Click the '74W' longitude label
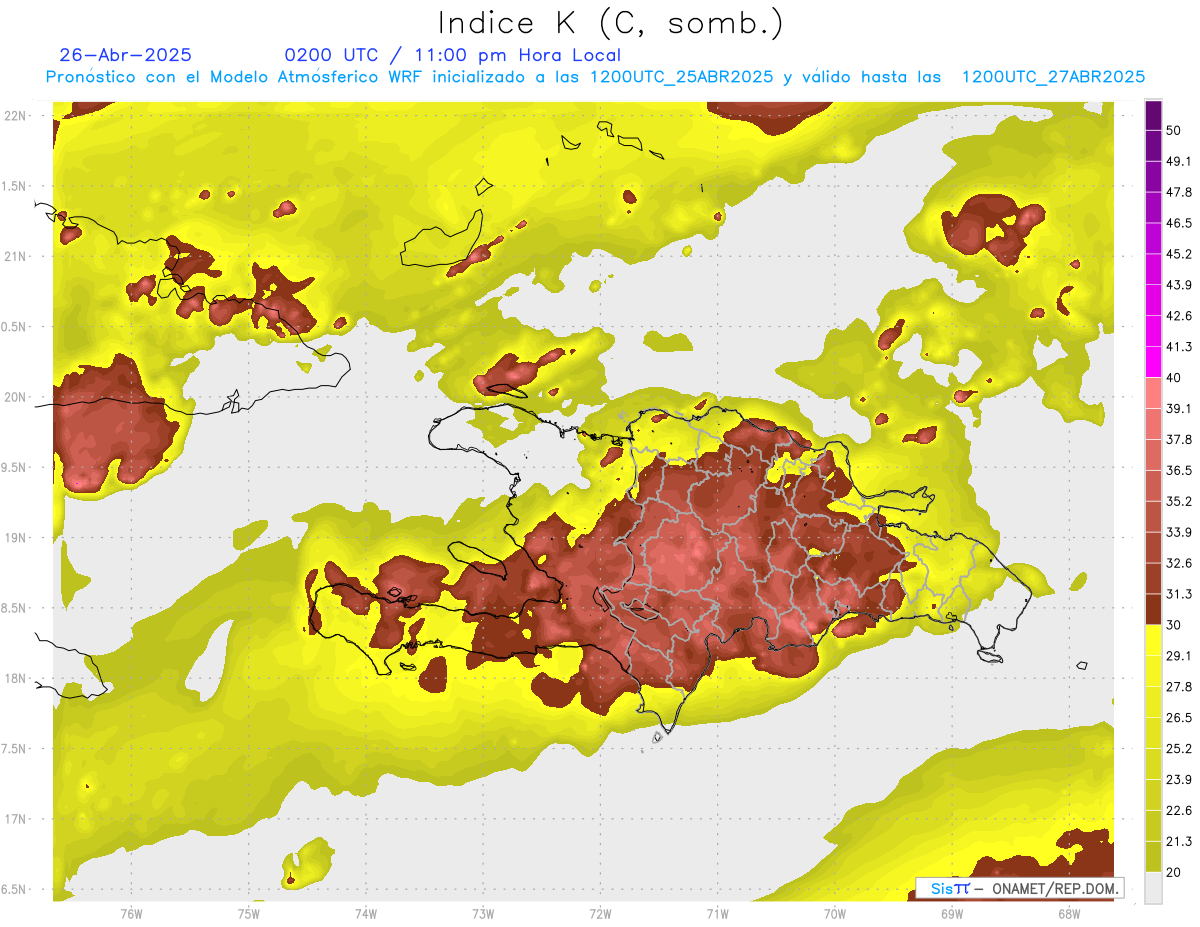This screenshot has width=1200, height=927. point(365,914)
